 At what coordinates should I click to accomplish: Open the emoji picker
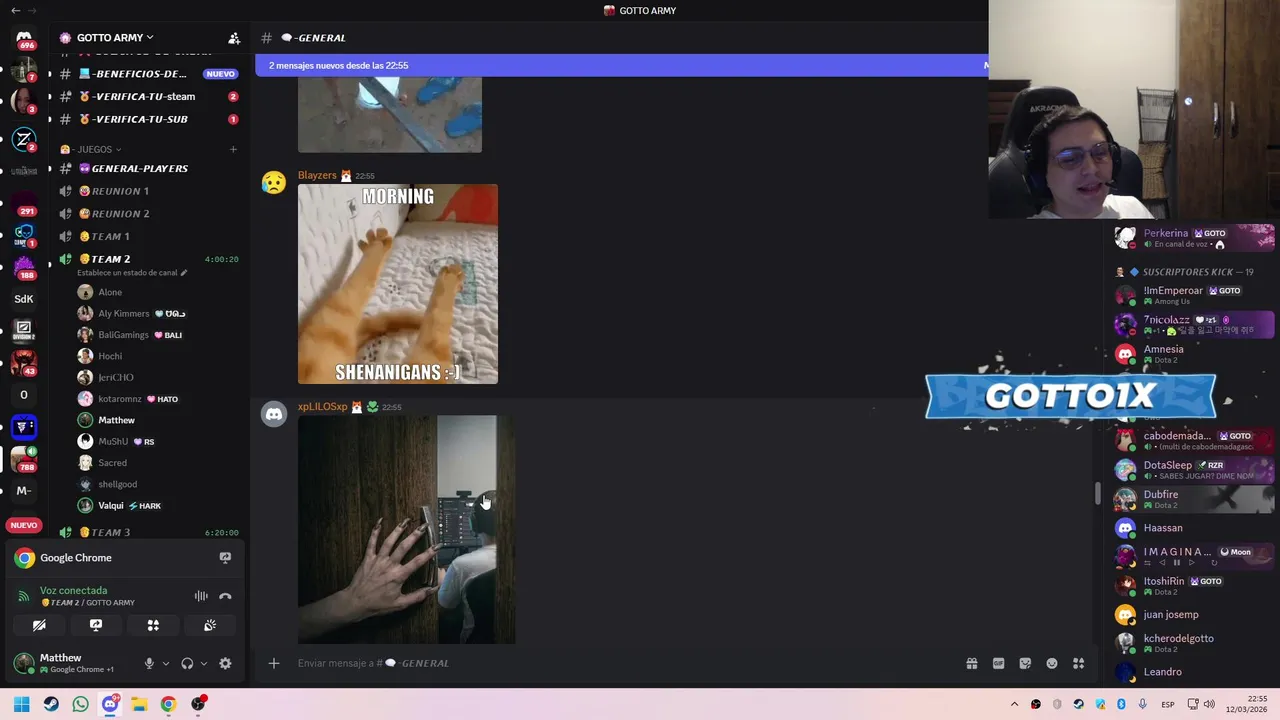[1052, 663]
